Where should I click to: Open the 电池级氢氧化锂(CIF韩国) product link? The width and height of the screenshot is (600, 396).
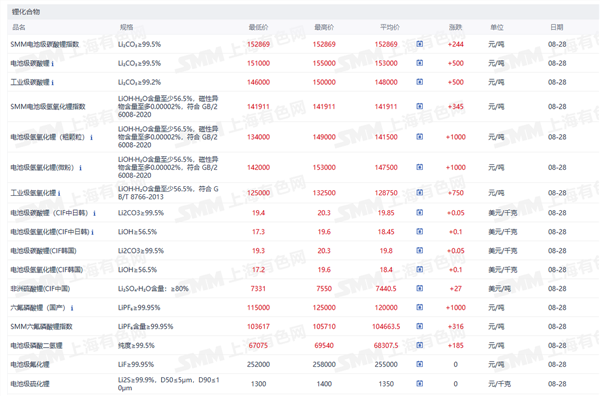pos(46,270)
